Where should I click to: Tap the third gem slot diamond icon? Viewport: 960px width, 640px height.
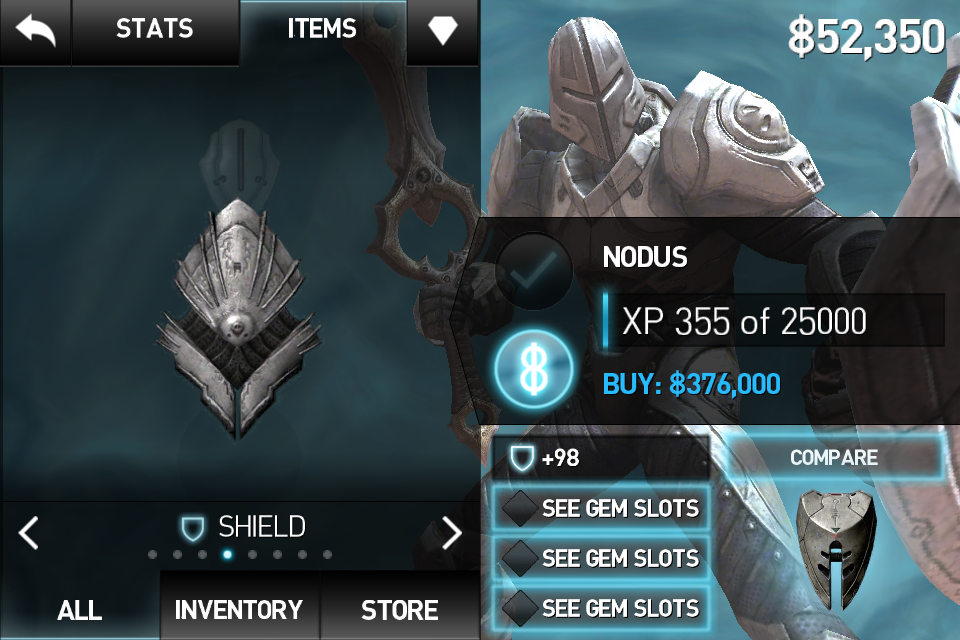pos(520,608)
